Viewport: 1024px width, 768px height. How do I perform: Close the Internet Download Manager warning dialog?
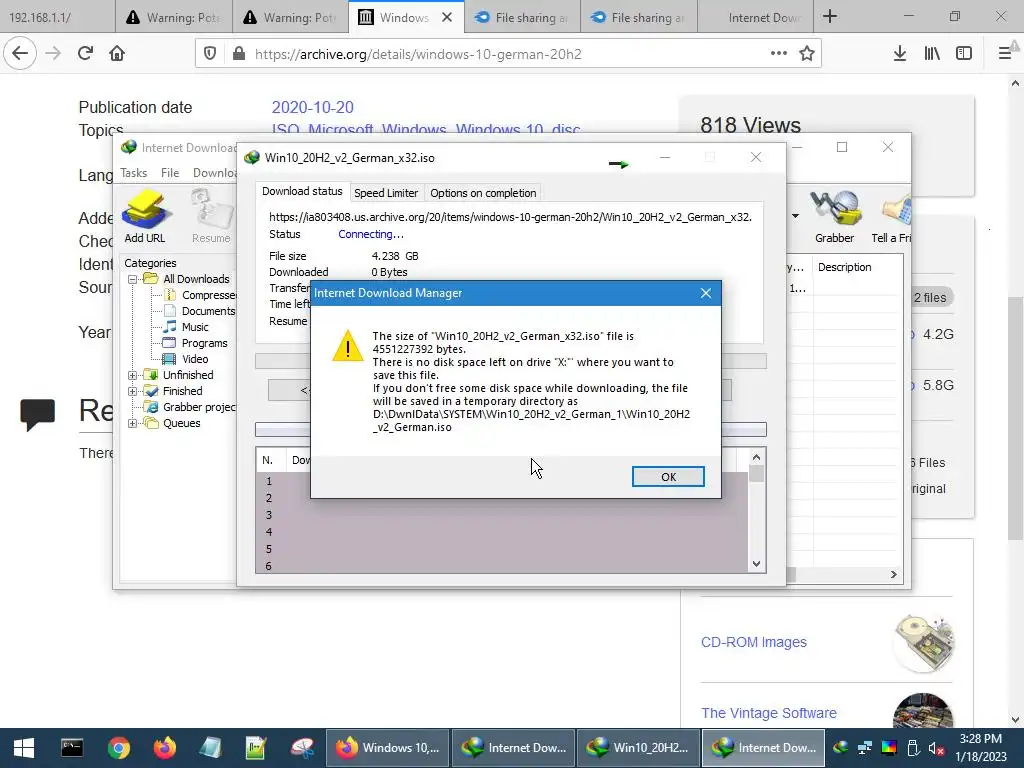[x=705, y=293]
